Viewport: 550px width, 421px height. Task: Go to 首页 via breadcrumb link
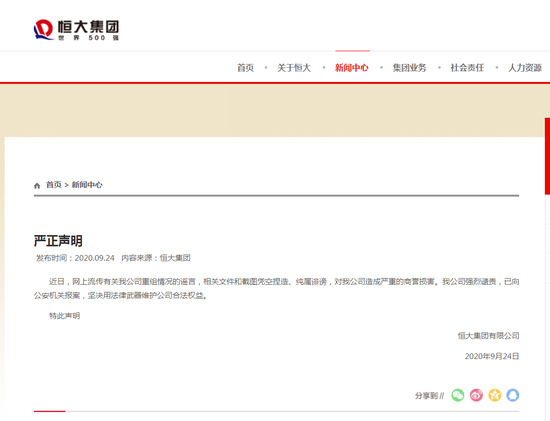click(54, 185)
